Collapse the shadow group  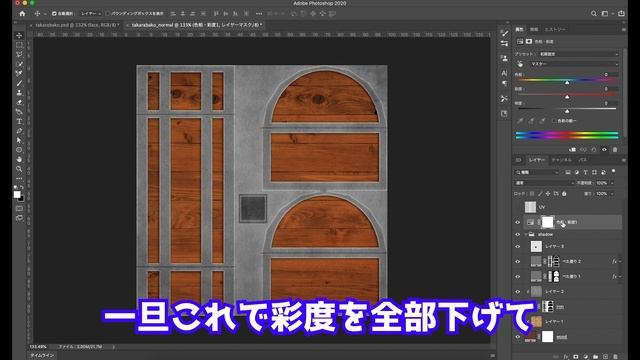click(526, 235)
